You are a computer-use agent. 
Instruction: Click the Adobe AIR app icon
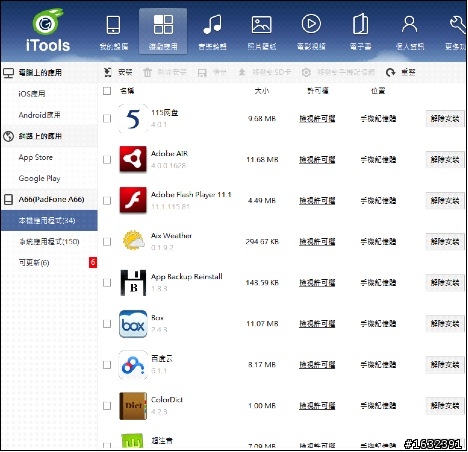click(x=133, y=159)
